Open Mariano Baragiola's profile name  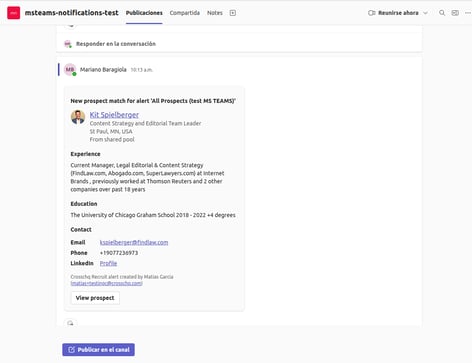tap(103, 70)
